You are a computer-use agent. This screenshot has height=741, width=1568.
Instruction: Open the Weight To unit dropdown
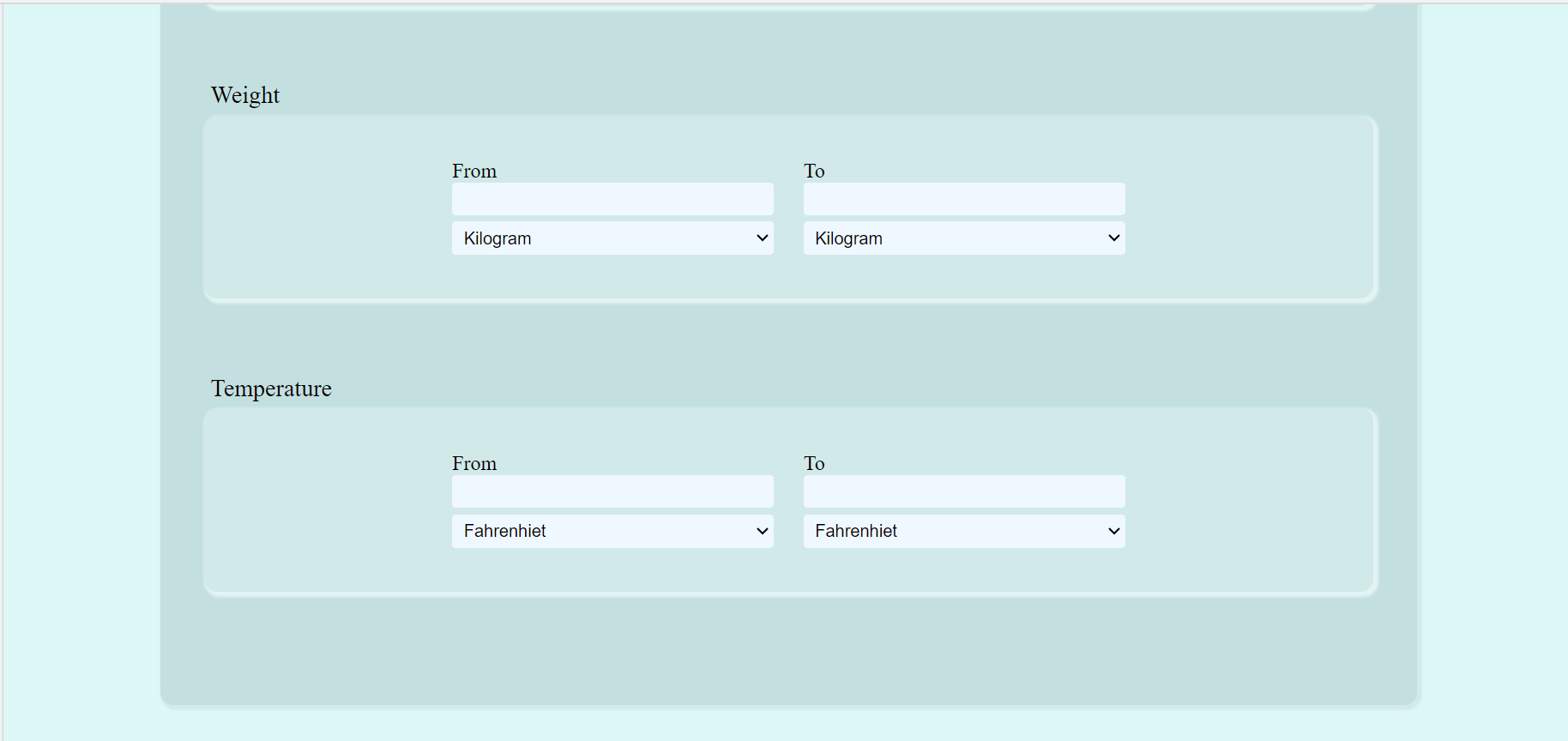[963, 238]
